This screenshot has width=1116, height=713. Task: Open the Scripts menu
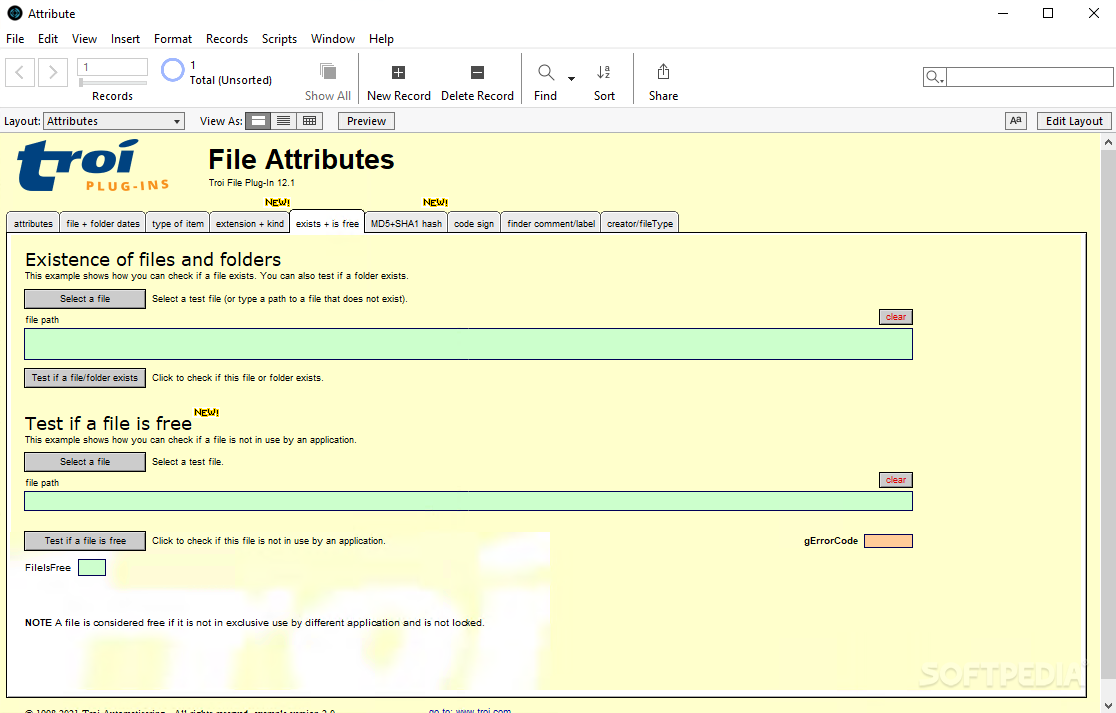point(279,39)
